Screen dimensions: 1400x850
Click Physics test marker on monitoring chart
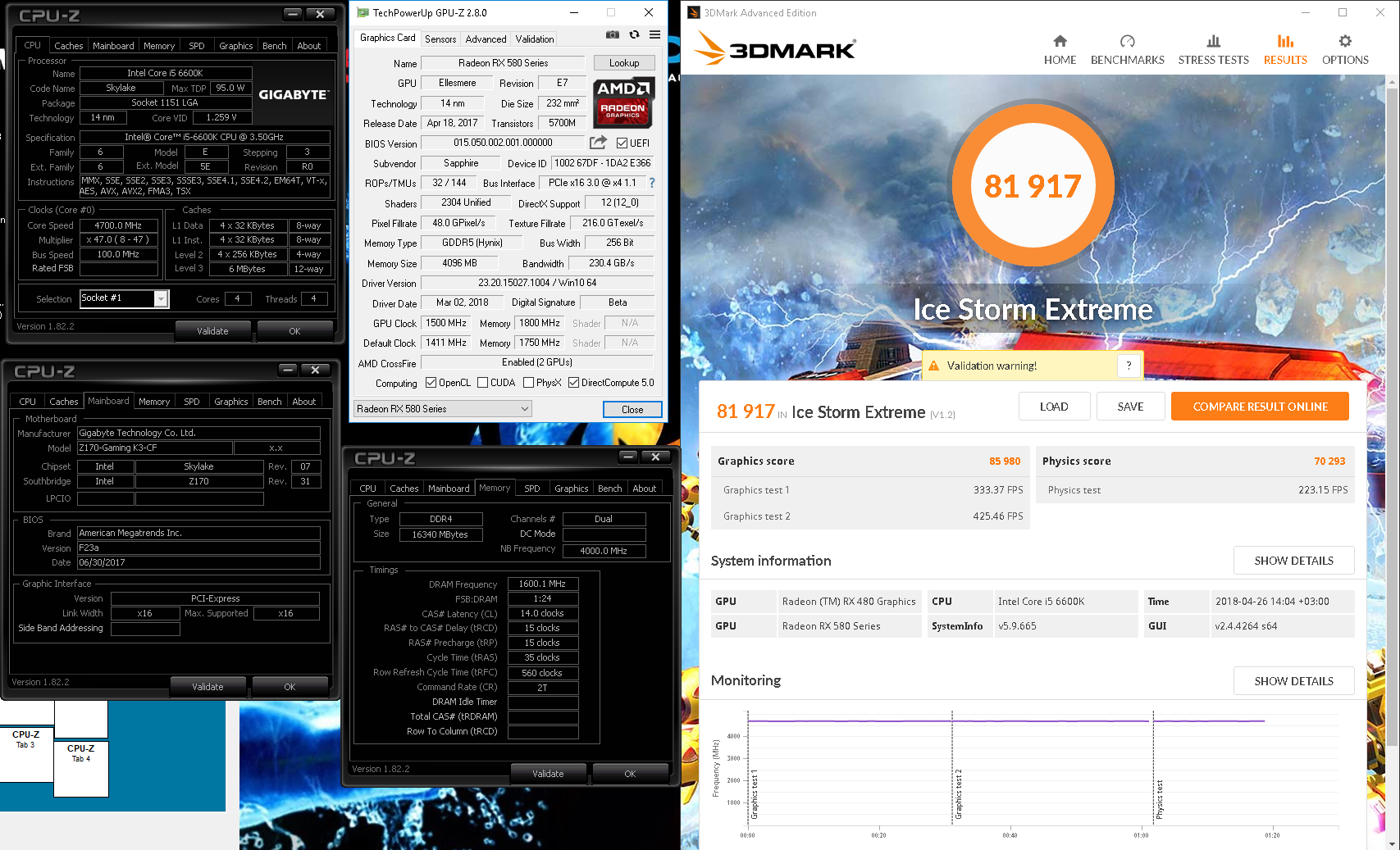click(x=1159, y=799)
